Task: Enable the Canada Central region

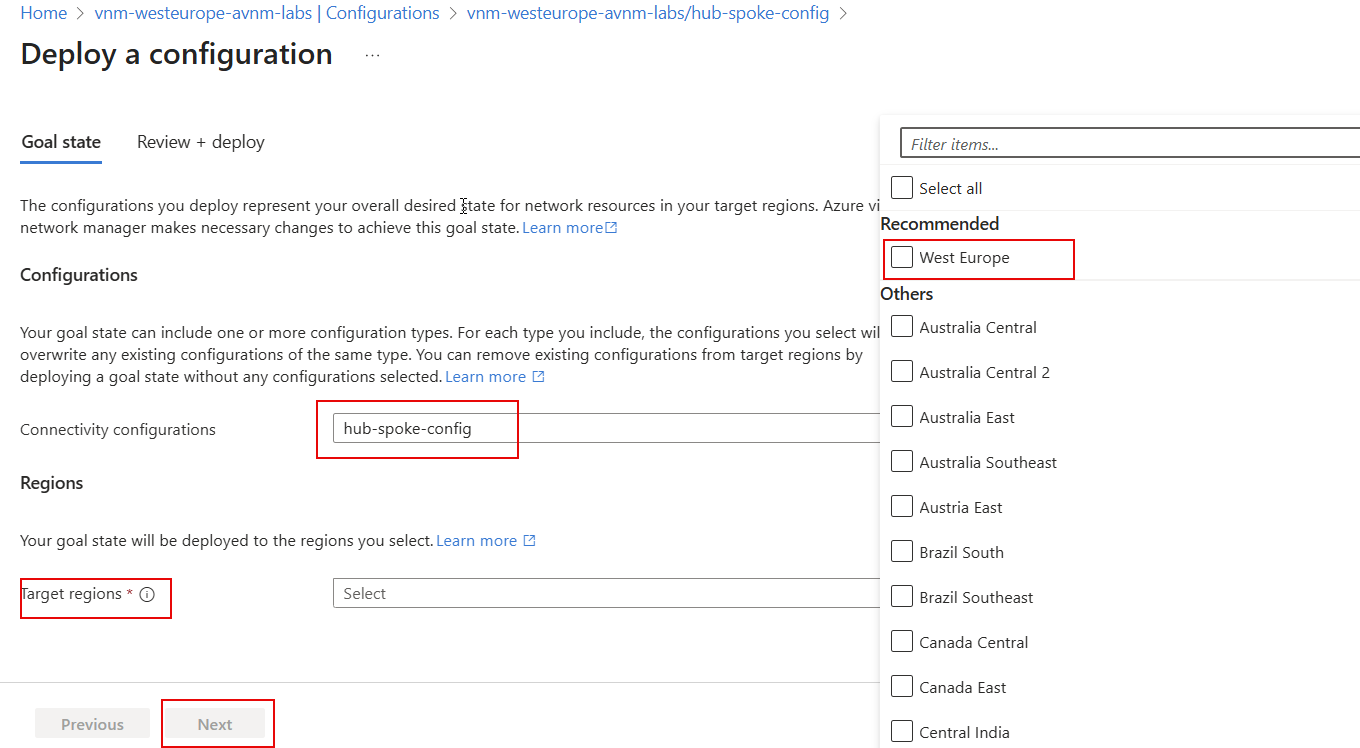Action: pyautogui.click(x=901, y=641)
